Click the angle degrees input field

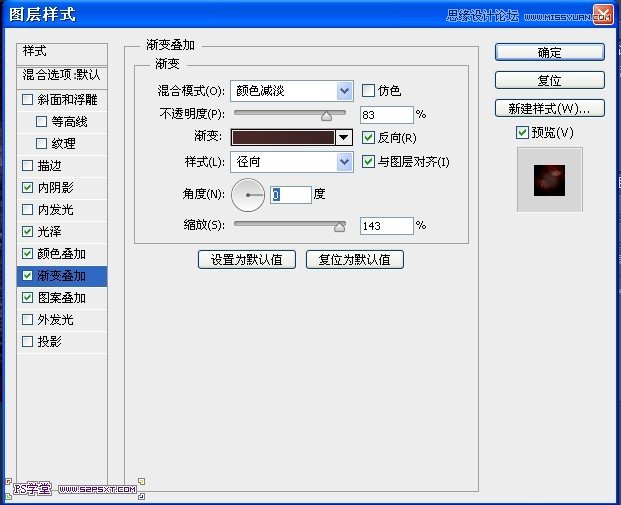click(x=291, y=195)
